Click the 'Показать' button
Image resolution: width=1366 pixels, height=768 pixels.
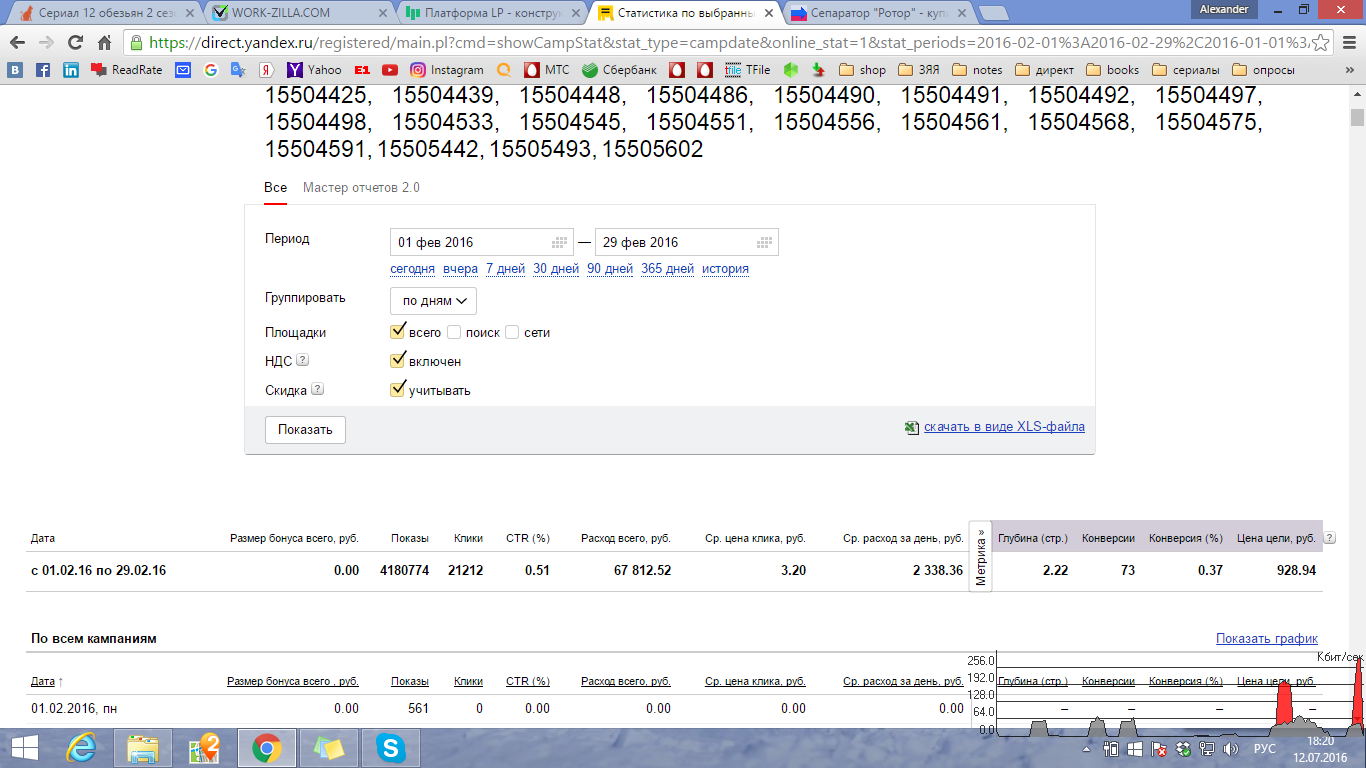tap(305, 430)
